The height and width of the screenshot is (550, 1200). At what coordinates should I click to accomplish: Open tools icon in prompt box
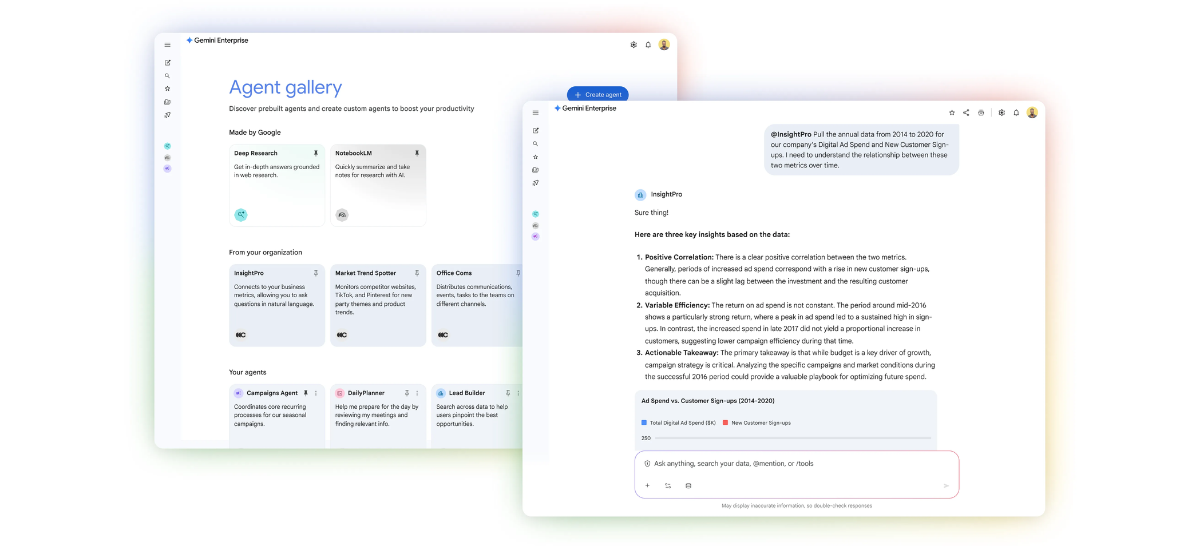668,486
